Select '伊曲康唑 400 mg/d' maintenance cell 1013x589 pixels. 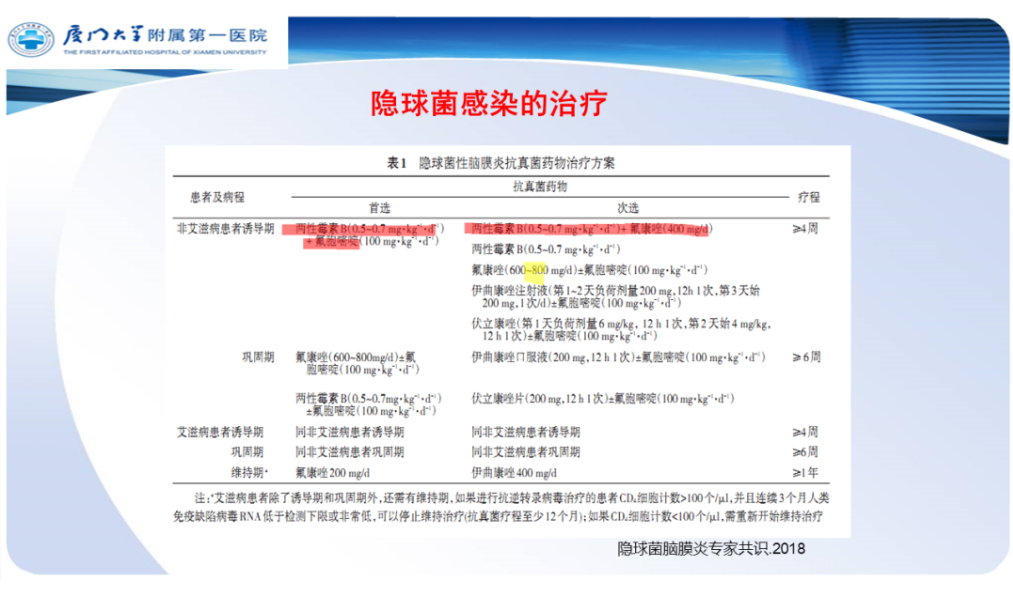pos(514,473)
